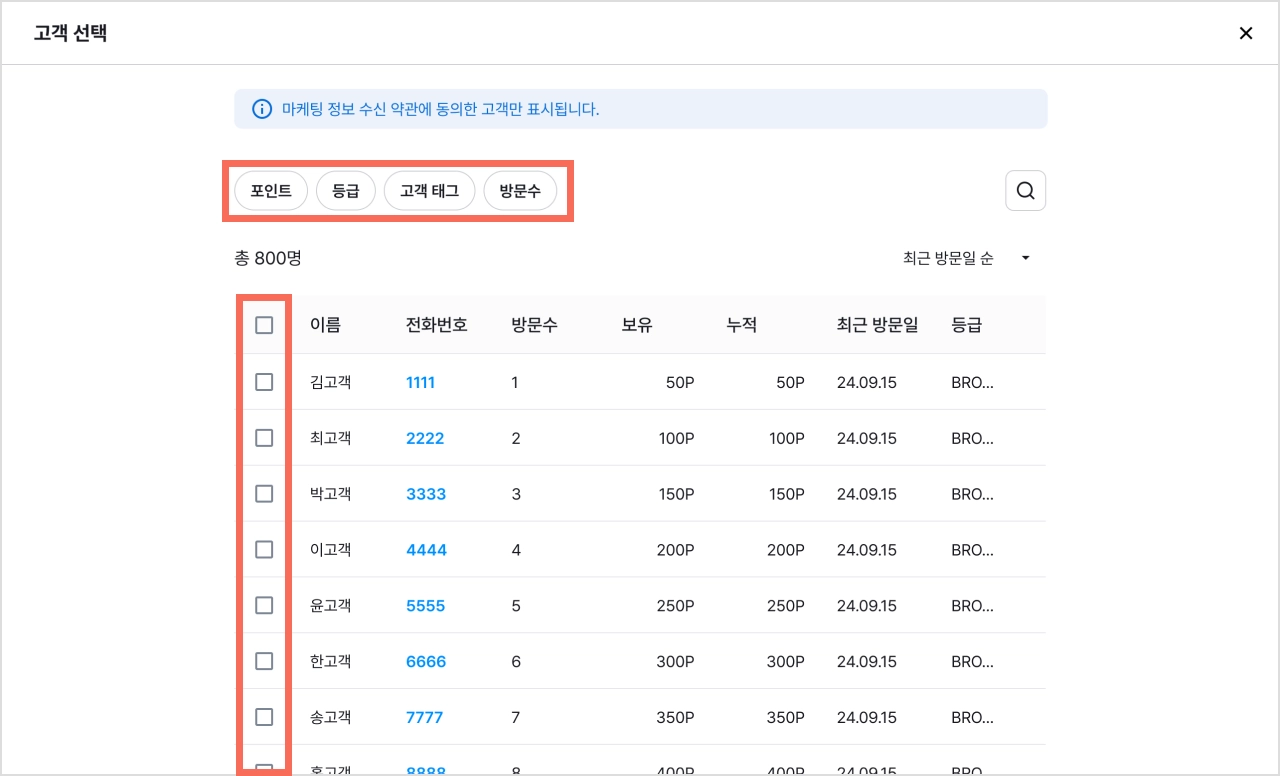This screenshot has width=1280, height=776.
Task: Select the name 박고객
Action: tap(331, 494)
